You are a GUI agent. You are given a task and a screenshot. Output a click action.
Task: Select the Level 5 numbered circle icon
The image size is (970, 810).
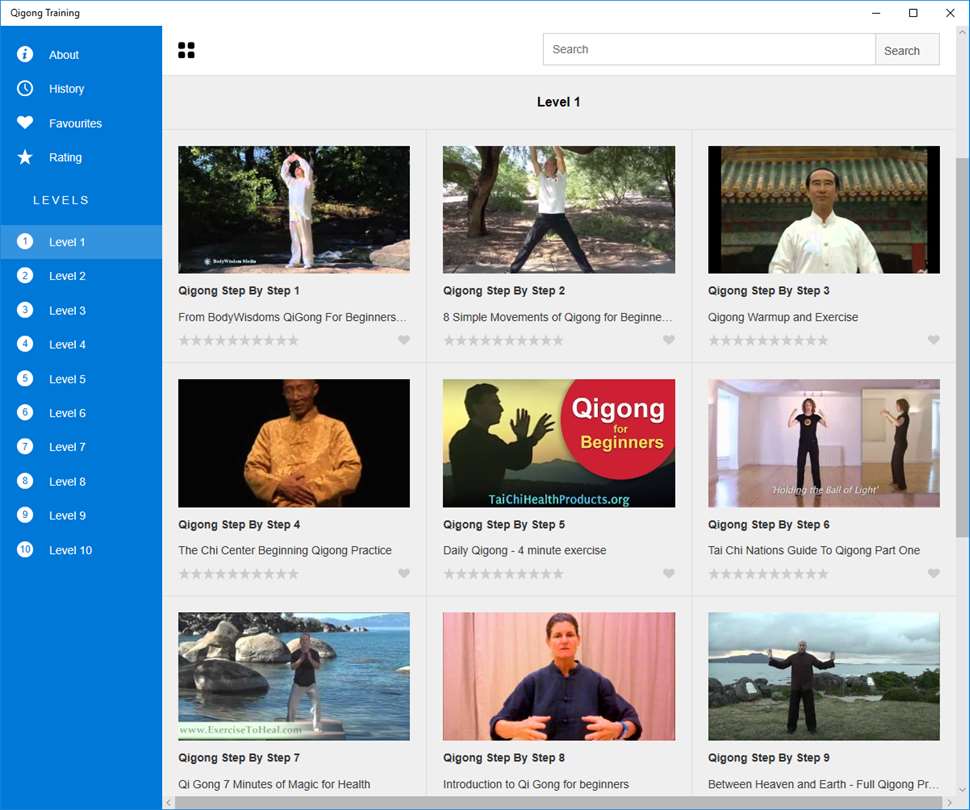click(25, 379)
